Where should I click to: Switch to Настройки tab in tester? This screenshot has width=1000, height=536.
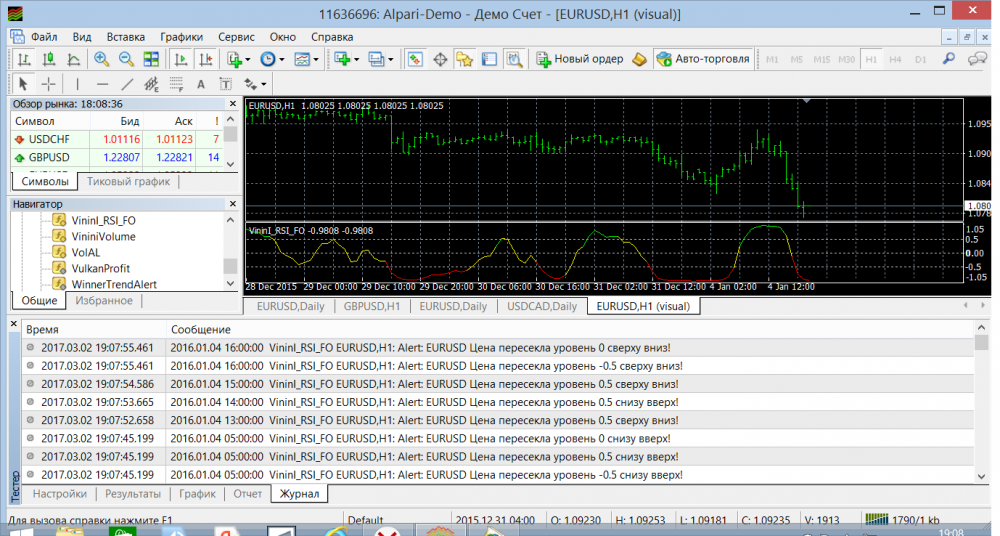pyautogui.click(x=59, y=494)
